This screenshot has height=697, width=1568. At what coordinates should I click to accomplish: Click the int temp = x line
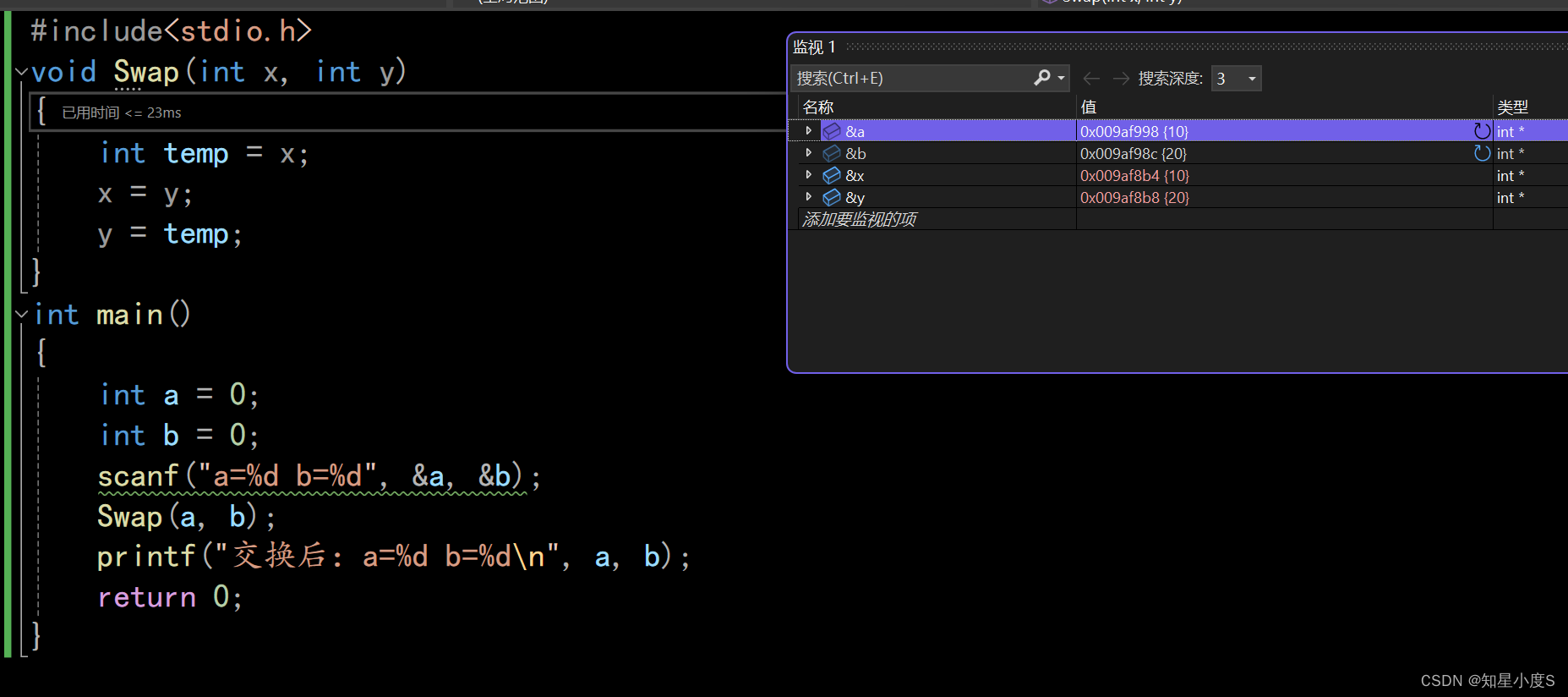click(205, 154)
